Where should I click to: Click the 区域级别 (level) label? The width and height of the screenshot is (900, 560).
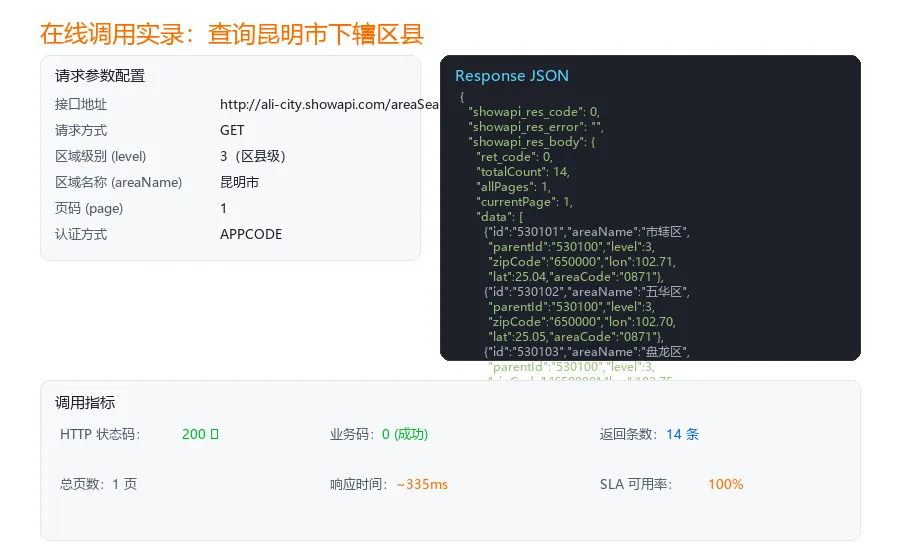click(x=100, y=156)
